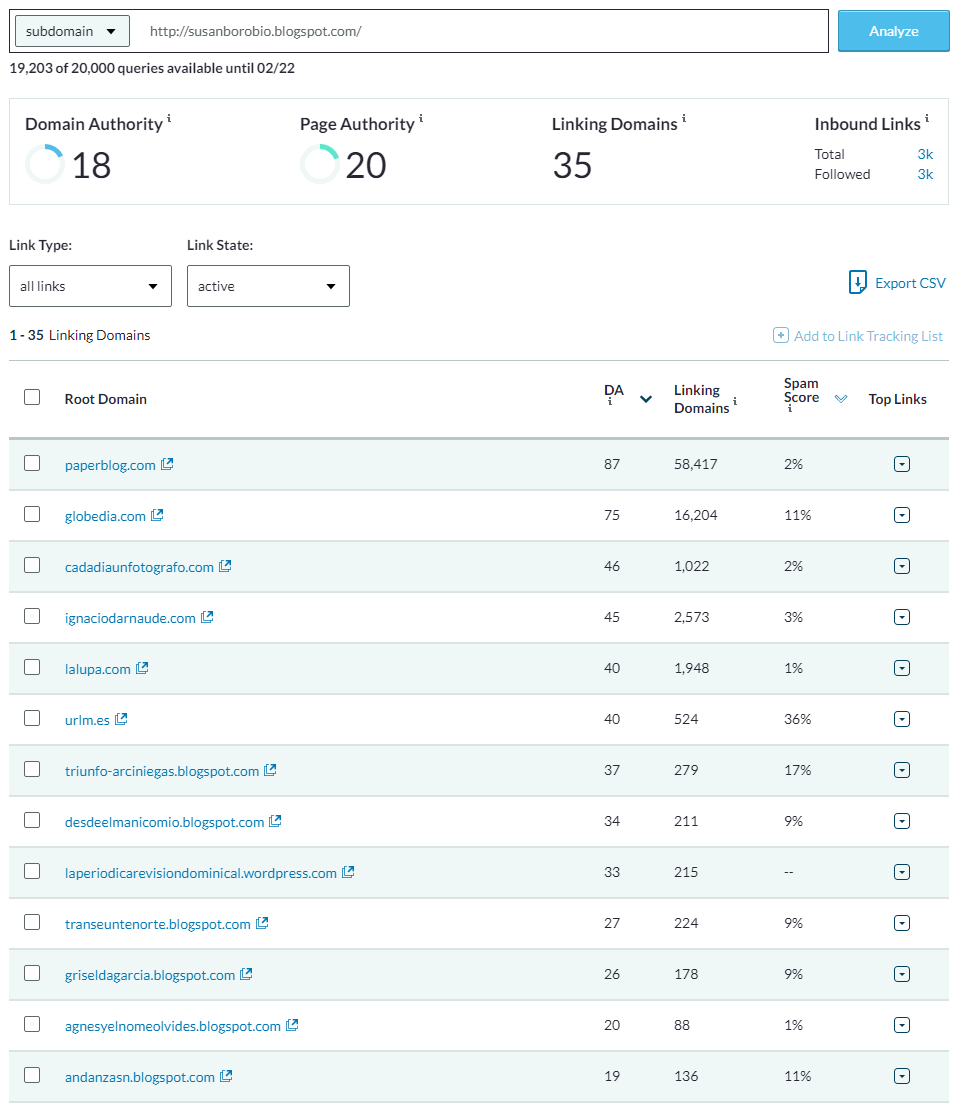Open globedia.com via its external link icon
961x1110 pixels.
click(x=158, y=515)
